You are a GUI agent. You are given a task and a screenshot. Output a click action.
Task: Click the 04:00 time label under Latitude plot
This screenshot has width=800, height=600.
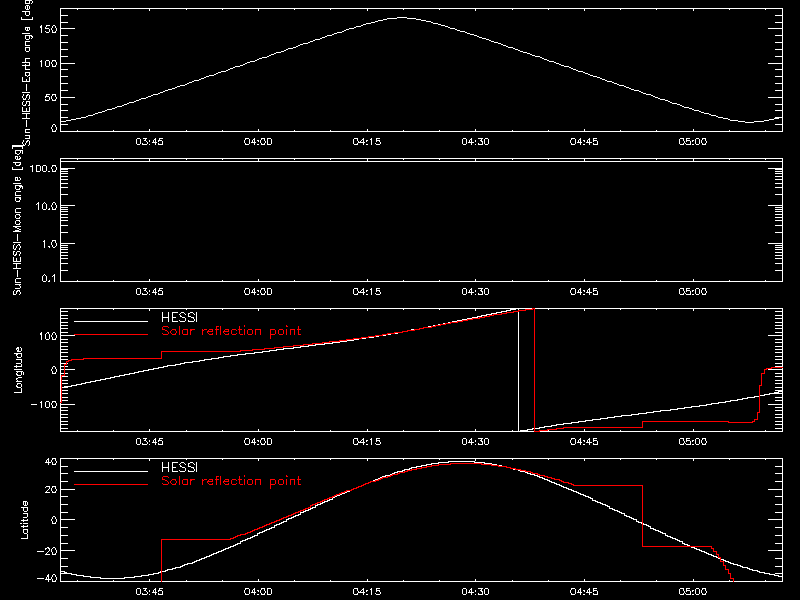click(x=258, y=591)
